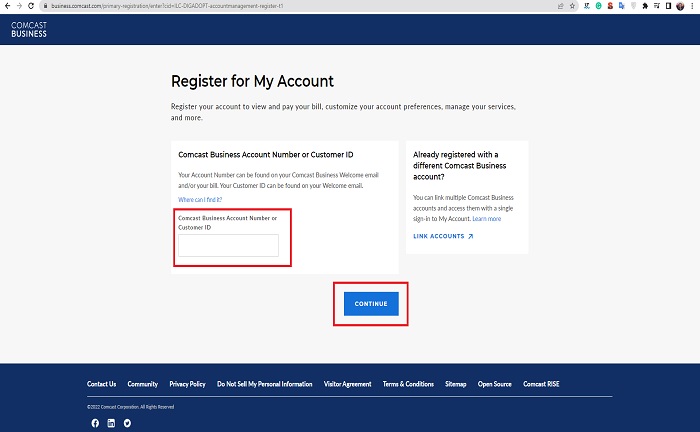Open the green circular C extension
This screenshot has width=700, height=432.
[599, 6]
